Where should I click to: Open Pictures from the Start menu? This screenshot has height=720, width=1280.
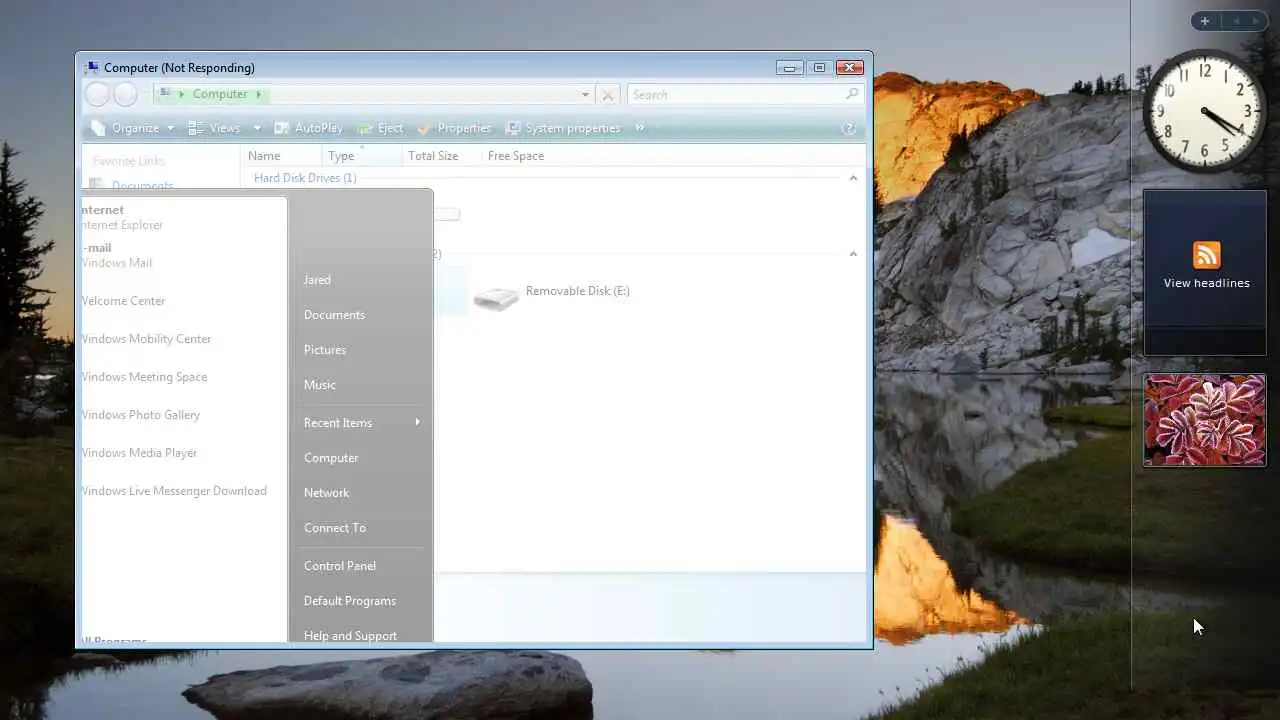(x=325, y=350)
